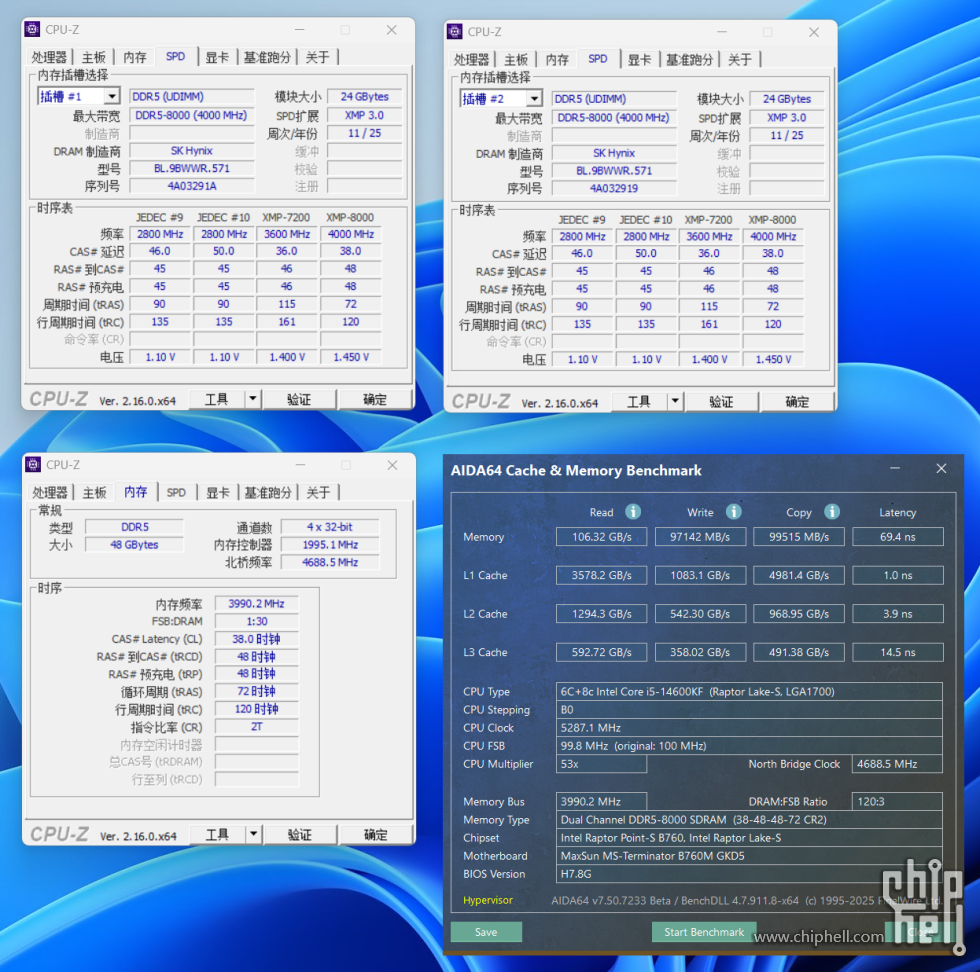Viewport: 980px width, 972px height.
Task: Click Save button in AIDA64
Action: (x=486, y=932)
